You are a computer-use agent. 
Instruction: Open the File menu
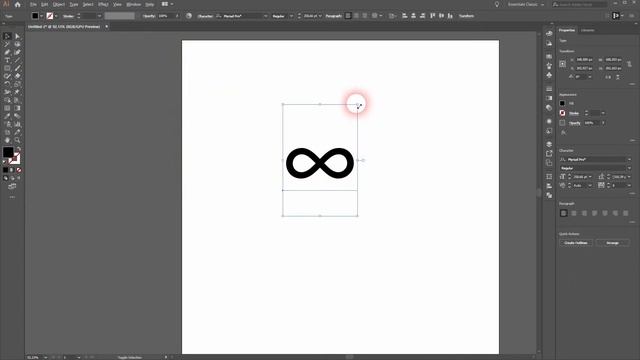pyautogui.click(x=33, y=4)
